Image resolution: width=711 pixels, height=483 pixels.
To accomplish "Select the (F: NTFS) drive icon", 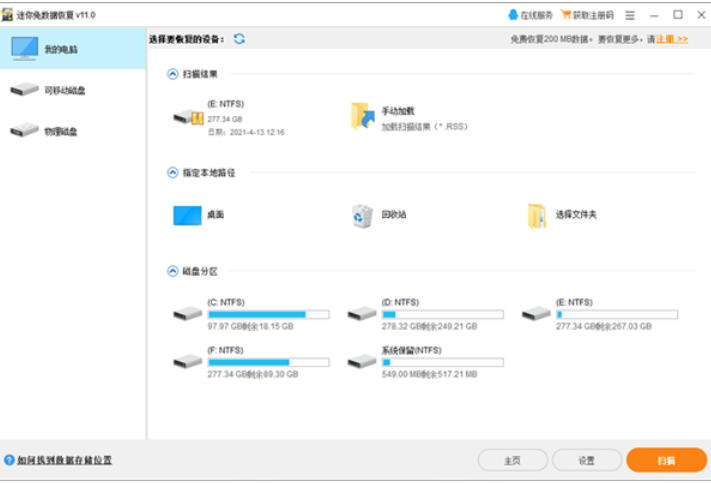I will 187,361.
